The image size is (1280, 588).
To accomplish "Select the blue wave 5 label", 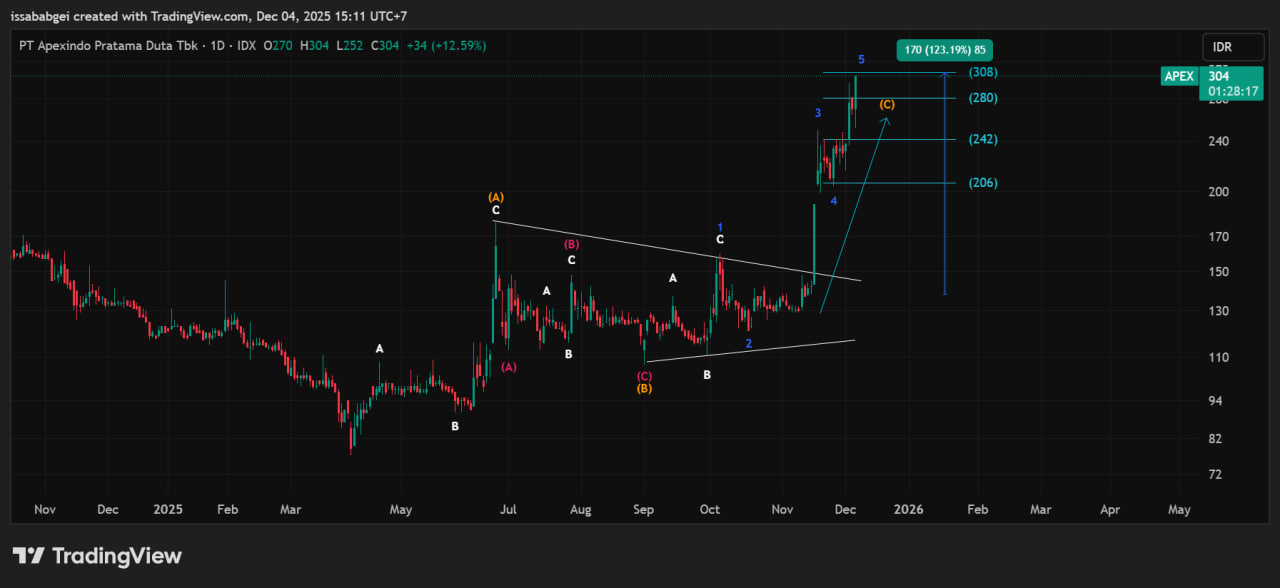I will [x=861, y=60].
